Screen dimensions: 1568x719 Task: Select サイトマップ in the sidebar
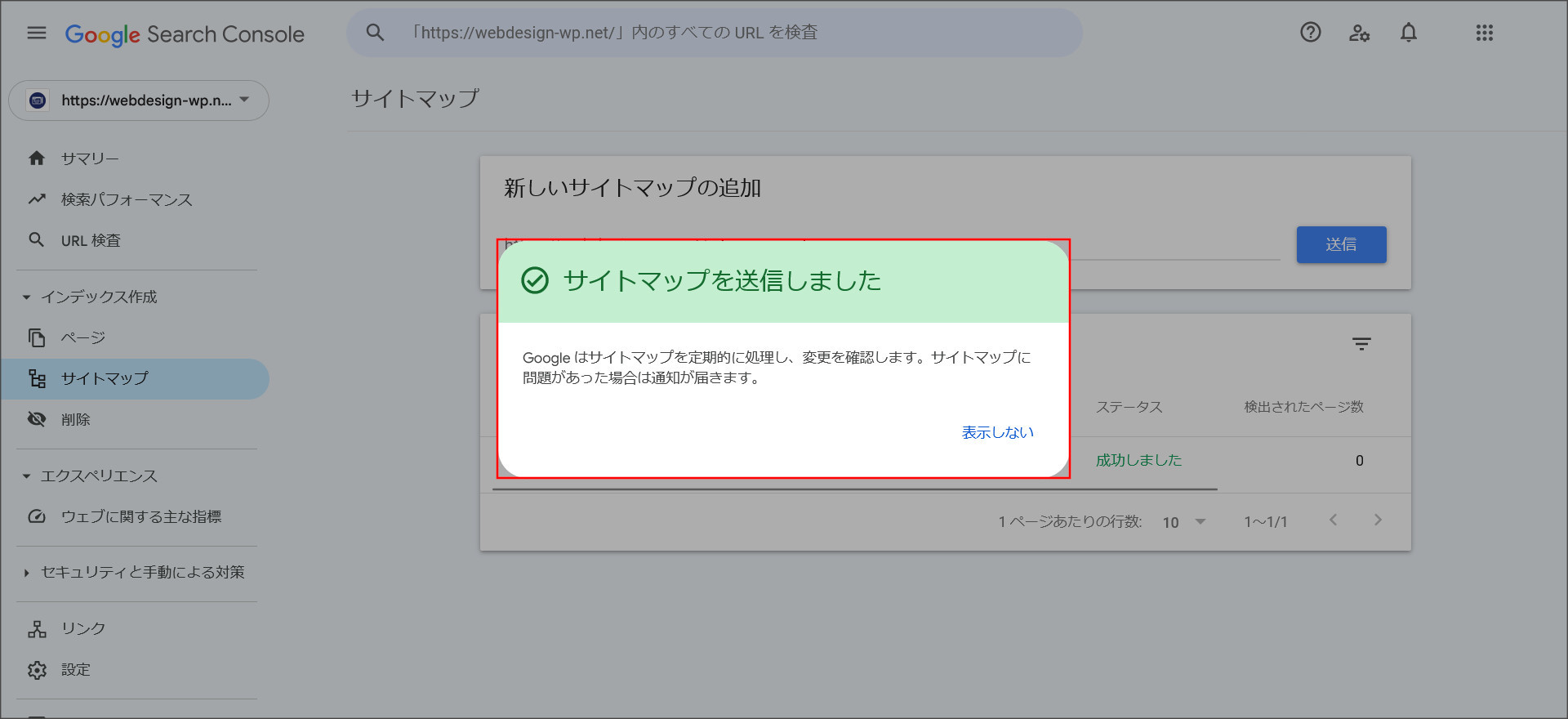click(135, 378)
